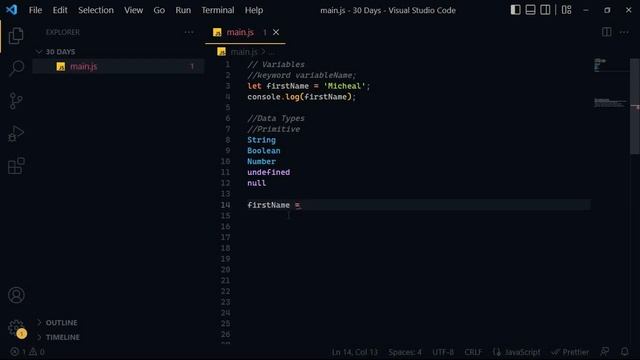Open editor More Actions ellipsis
Viewport: 640px width, 360px height.
click(624, 32)
